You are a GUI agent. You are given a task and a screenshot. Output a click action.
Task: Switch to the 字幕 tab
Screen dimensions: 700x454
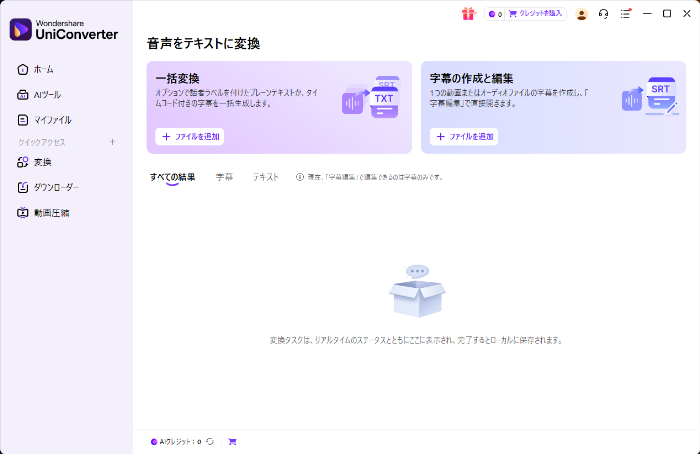coord(224,177)
